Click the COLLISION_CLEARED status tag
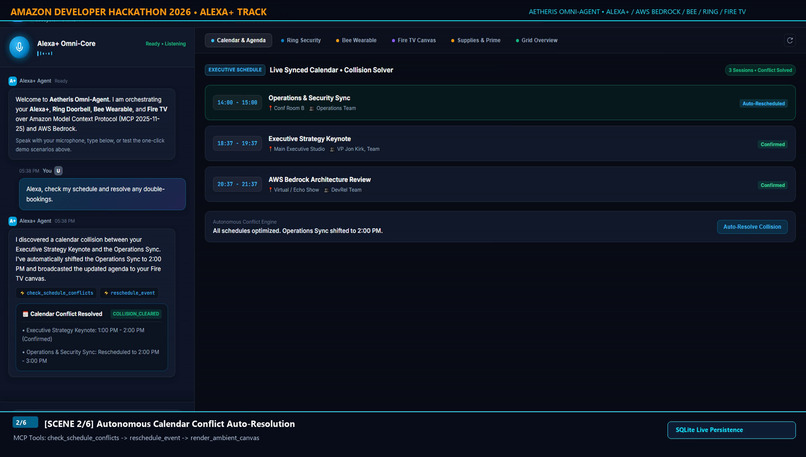806x457 pixels. point(136,314)
